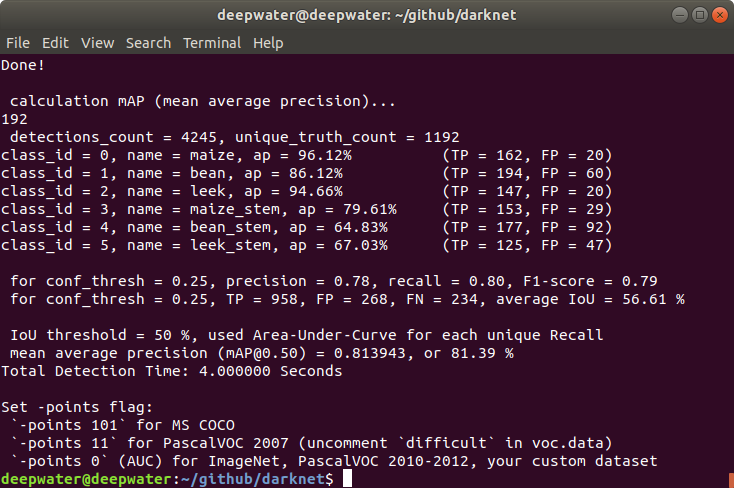734x488 pixels.
Task: Click '(TP = 162, FP = 20)' on maize row
Action: click(x=527, y=155)
